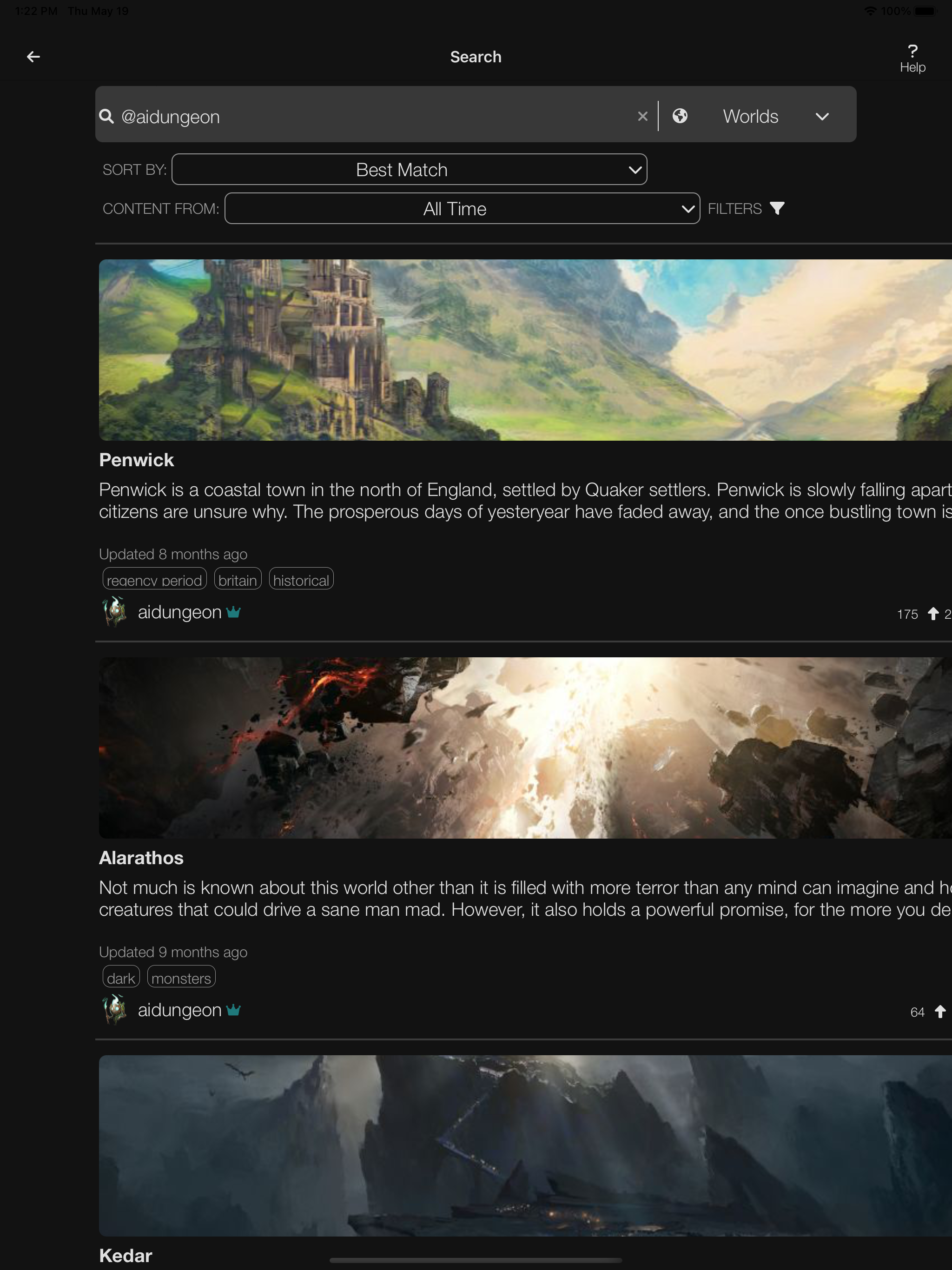Screen dimensions: 952x1270
Task: Open the Content From All Time dropdown
Action: pos(462,208)
